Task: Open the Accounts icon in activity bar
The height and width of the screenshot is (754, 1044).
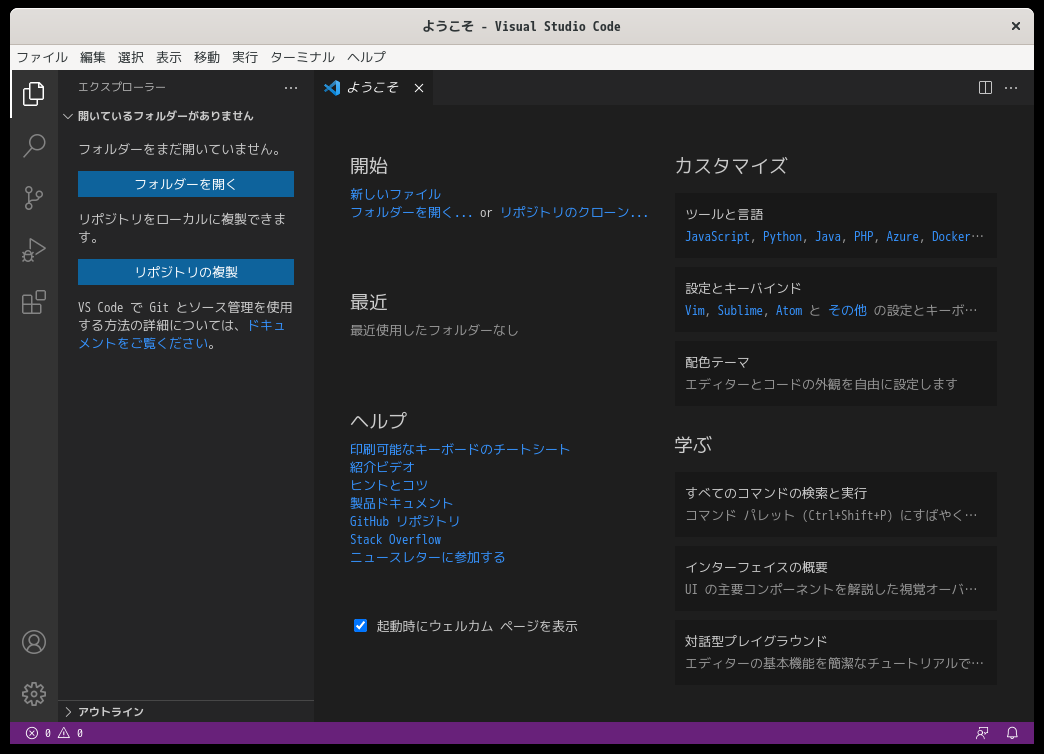Action: [x=33, y=642]
